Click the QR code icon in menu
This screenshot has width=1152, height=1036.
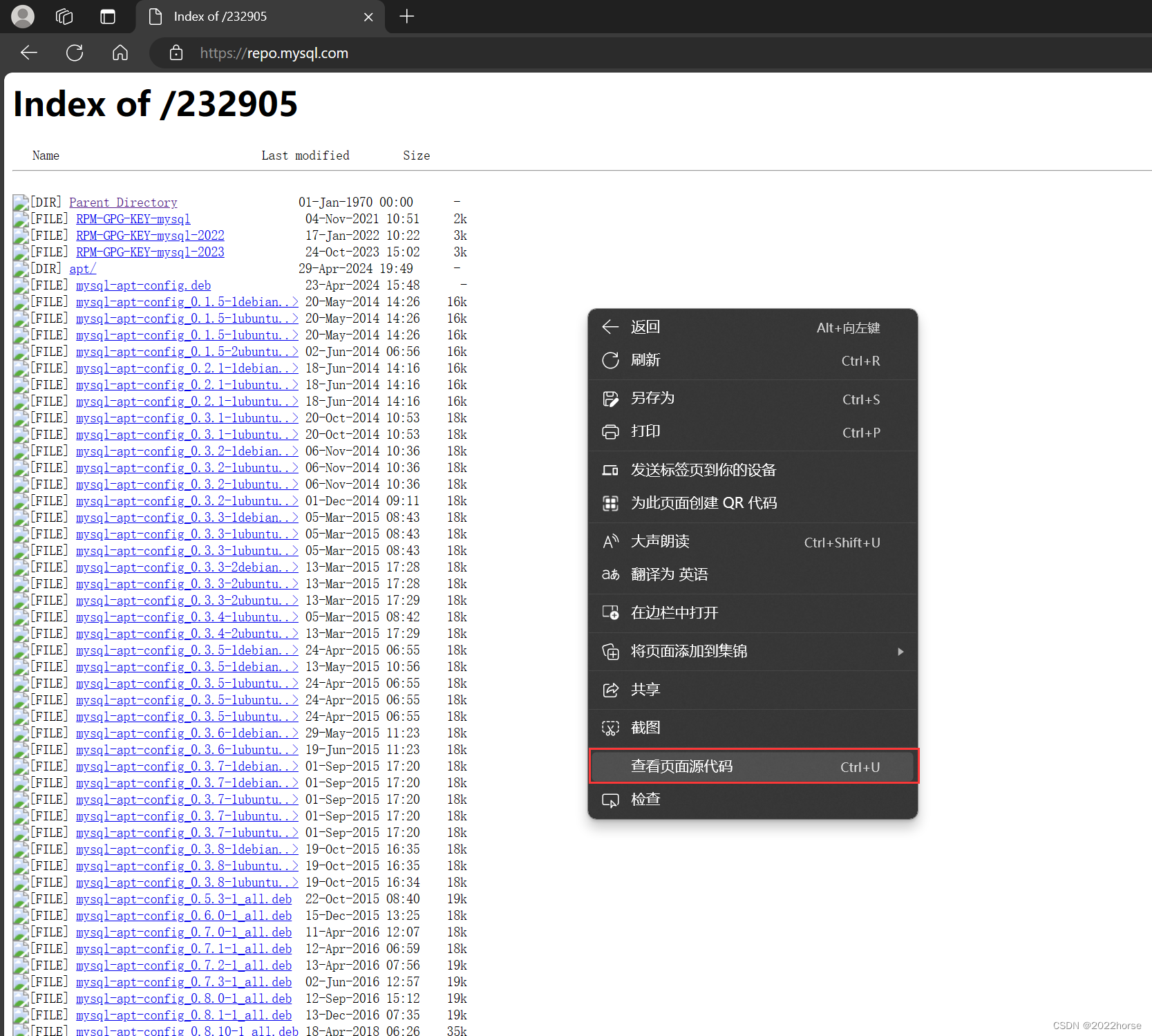pos(610,503)
